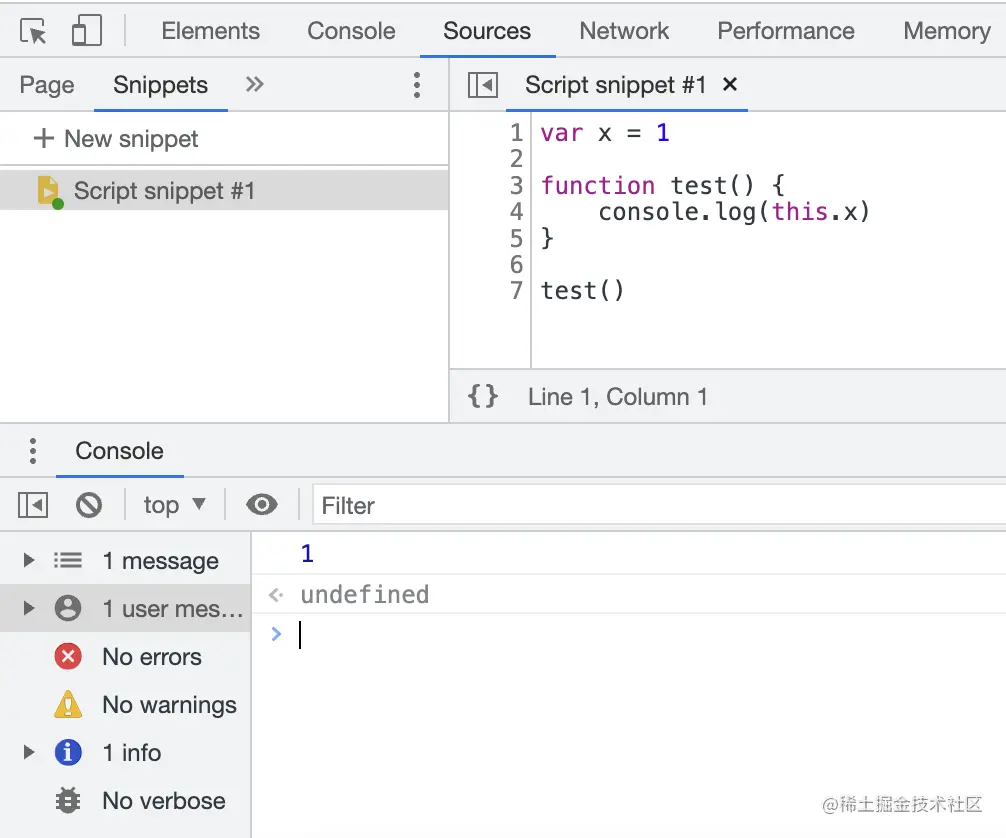This screenshot has width=1006, height=838.
Task: Open the Snippets pane three-dot menu
Action: tap(417, 85)
